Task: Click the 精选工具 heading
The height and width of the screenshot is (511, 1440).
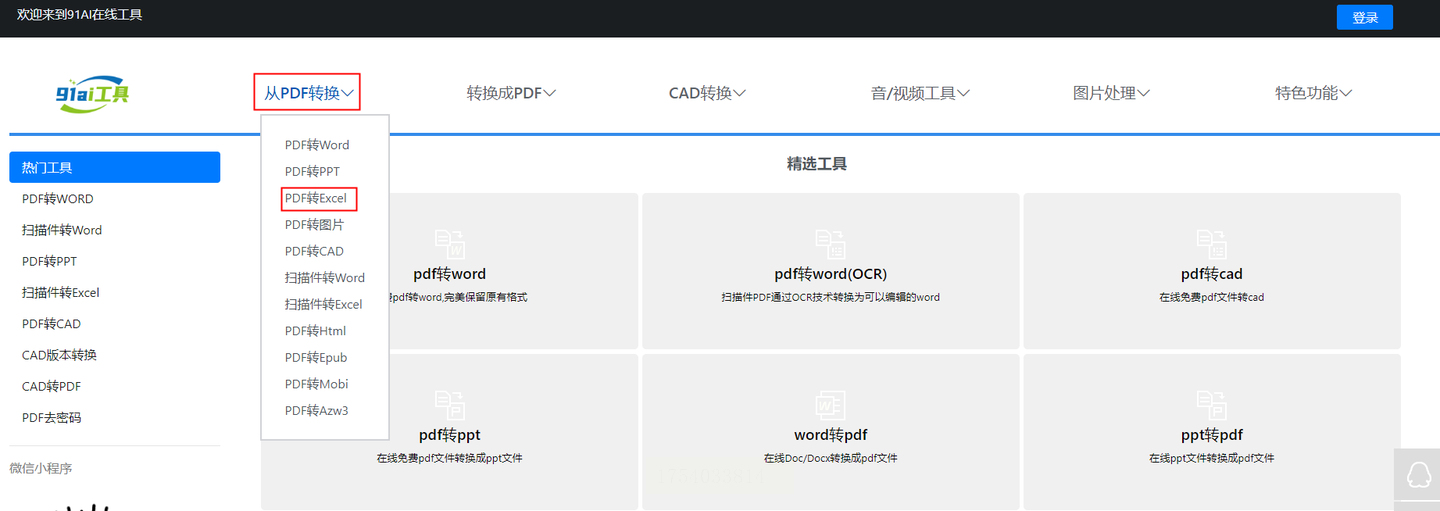Action: point(816,164)
